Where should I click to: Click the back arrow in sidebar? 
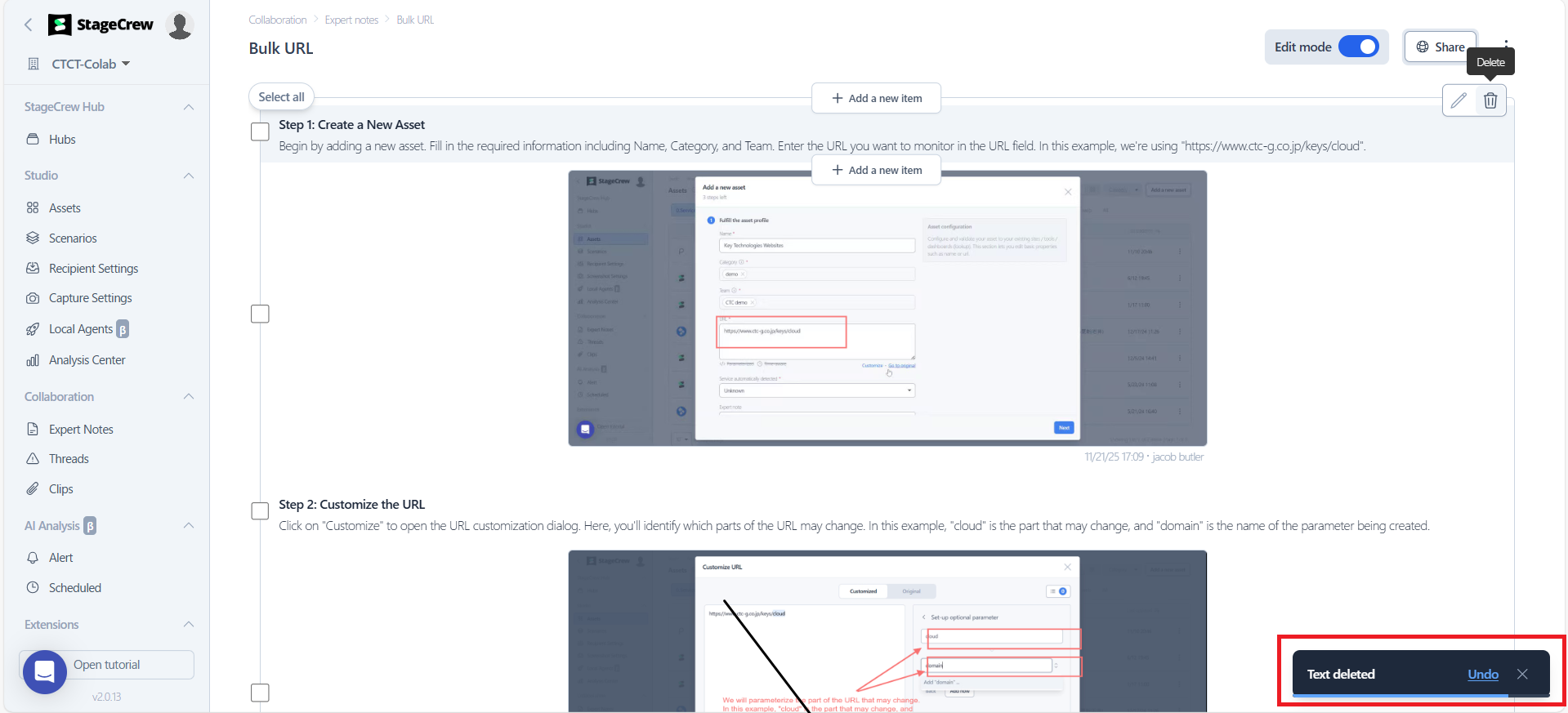29,25
